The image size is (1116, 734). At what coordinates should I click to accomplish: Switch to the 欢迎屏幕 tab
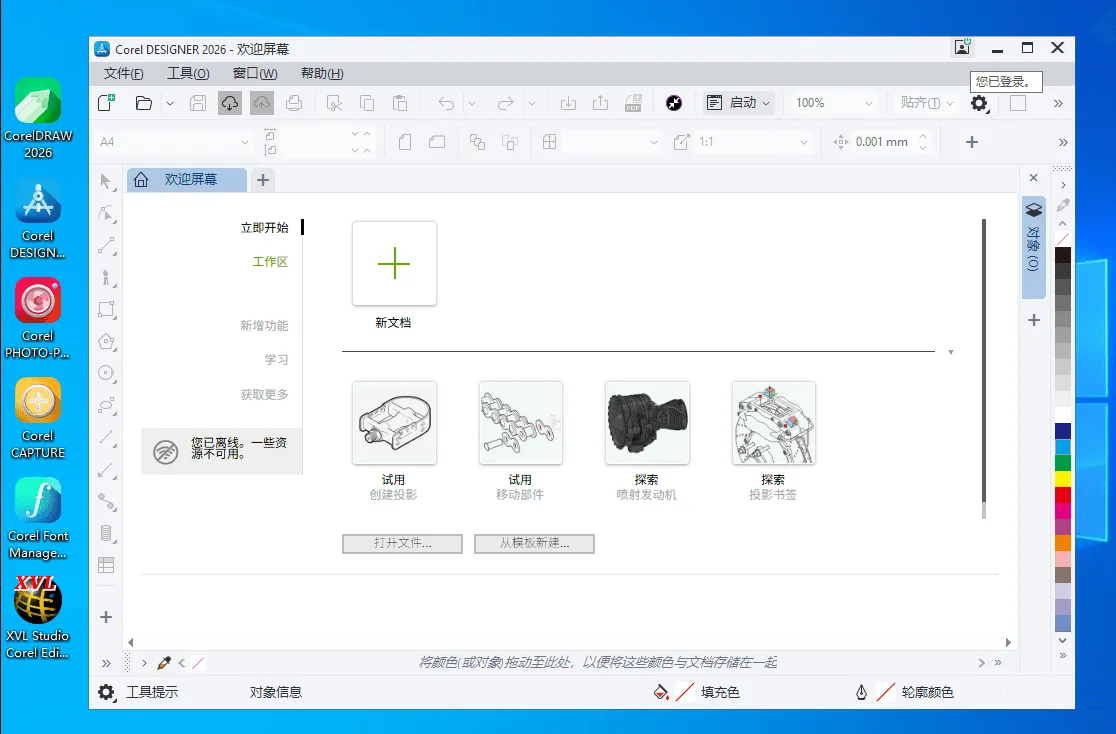click(187, 179)
